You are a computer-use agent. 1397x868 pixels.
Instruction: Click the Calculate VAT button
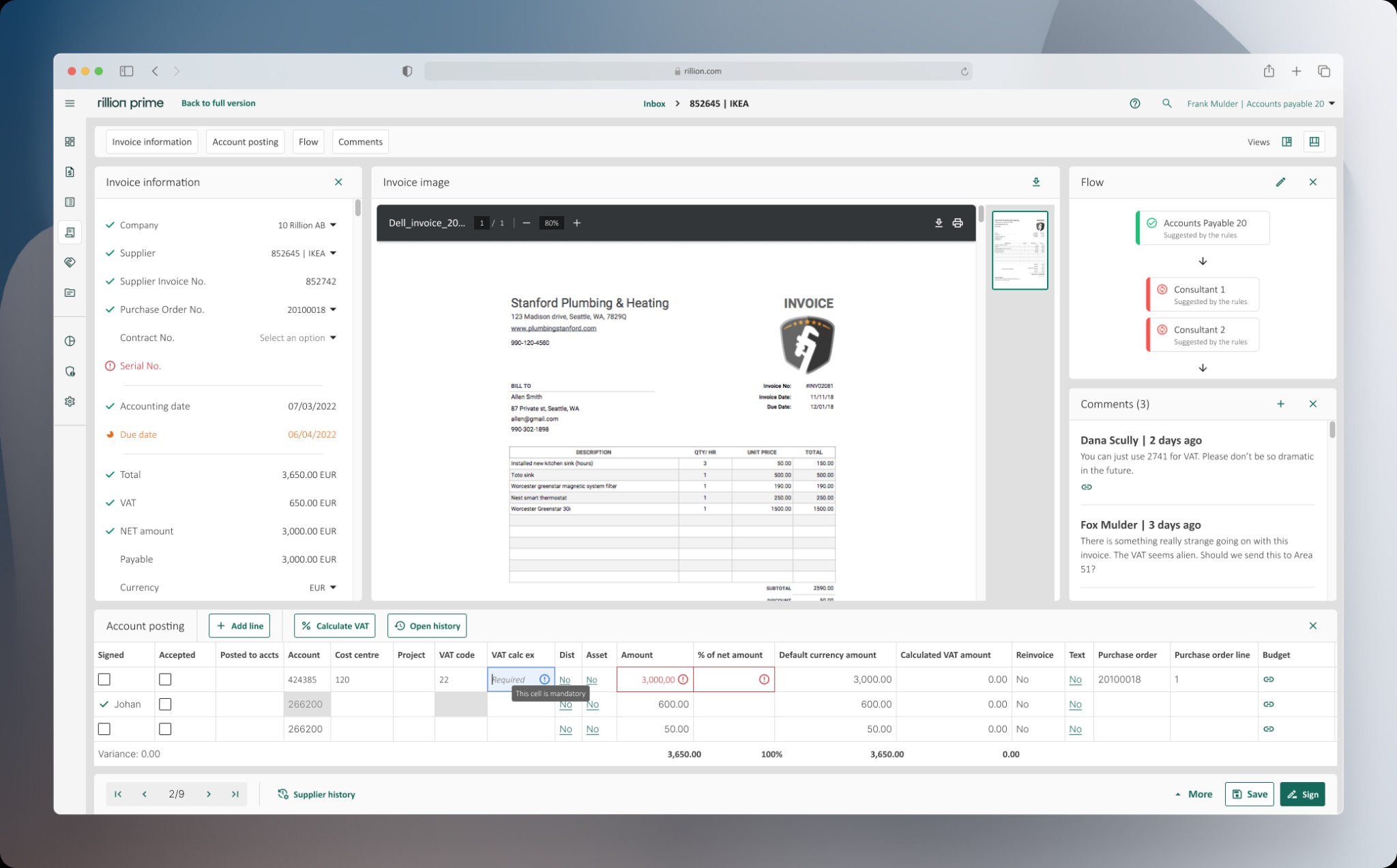[x=334, y=625]
